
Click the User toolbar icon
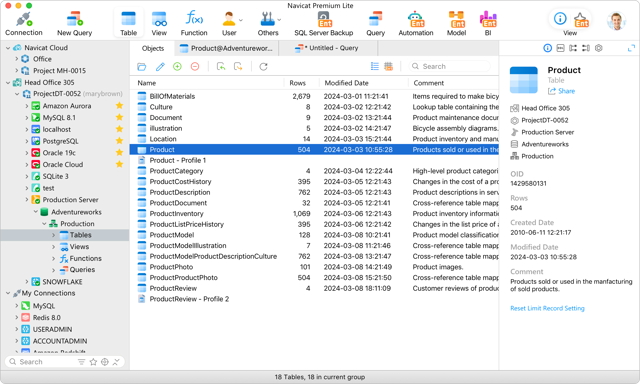pyautogui.click(x=229, y=24)
